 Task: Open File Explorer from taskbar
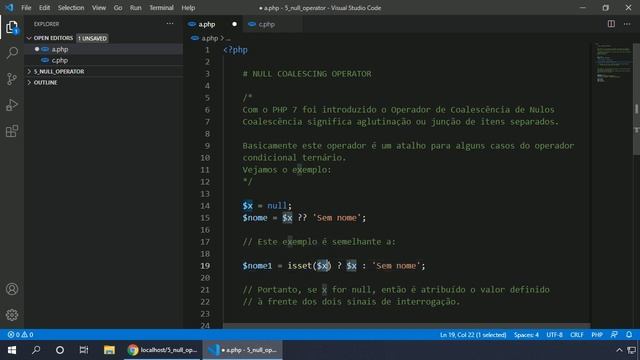pos(109,350)
